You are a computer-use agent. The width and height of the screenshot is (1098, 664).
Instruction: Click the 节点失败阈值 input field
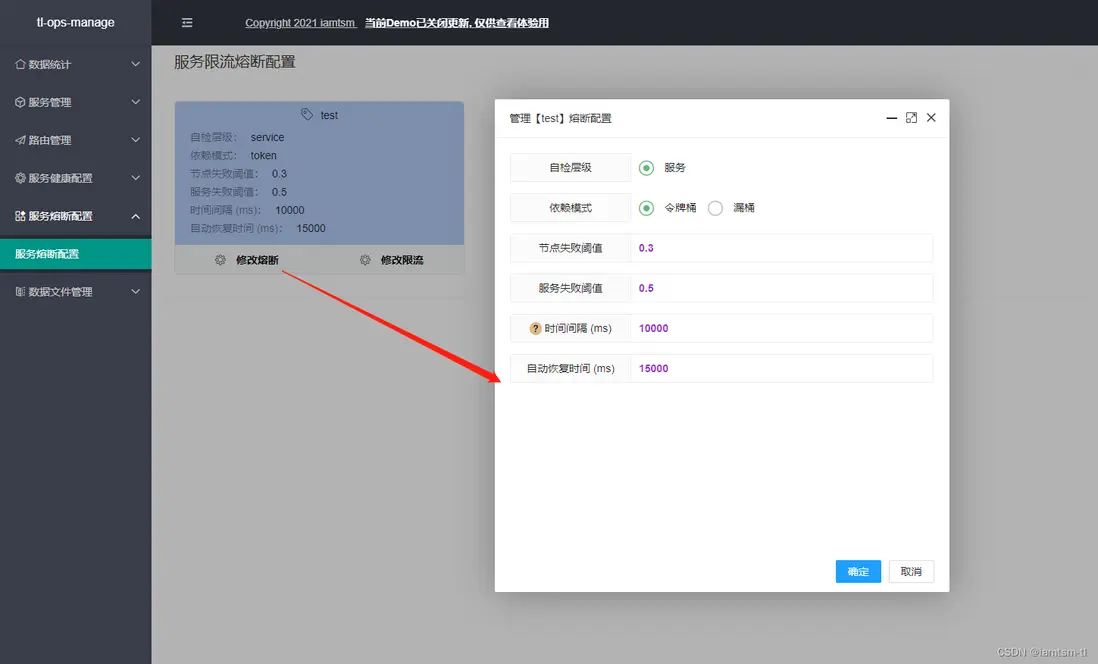point(781,248)
